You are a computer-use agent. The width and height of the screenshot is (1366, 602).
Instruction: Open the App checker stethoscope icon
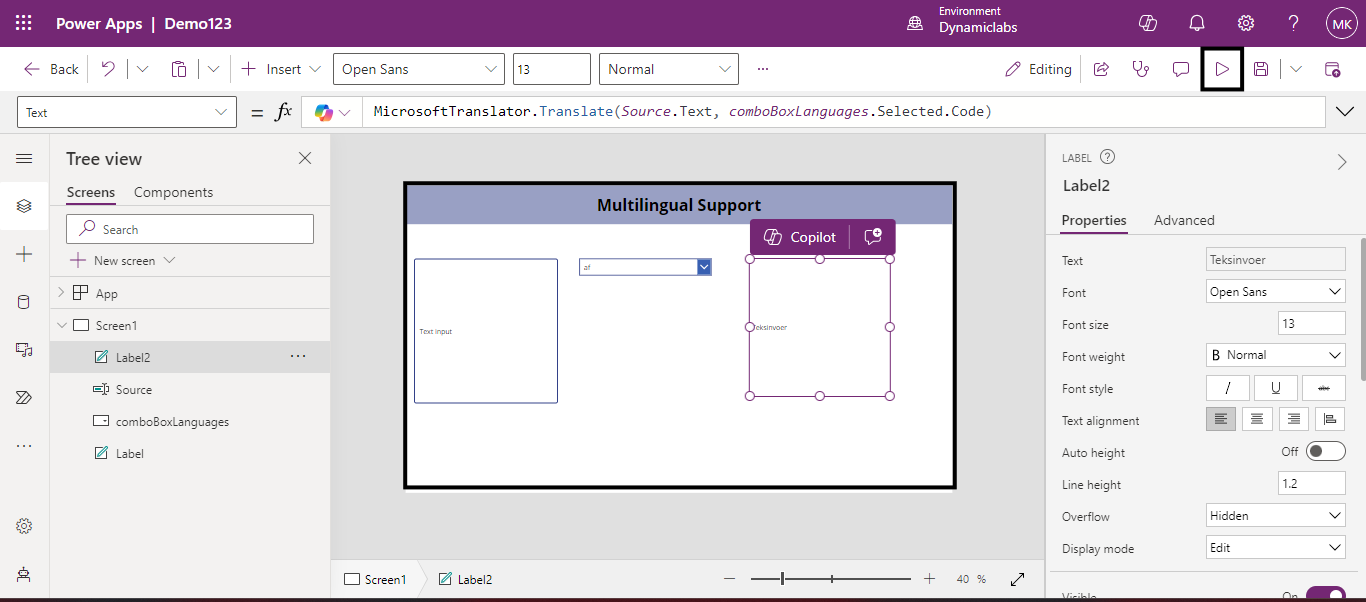click(x=1140, y=69)
